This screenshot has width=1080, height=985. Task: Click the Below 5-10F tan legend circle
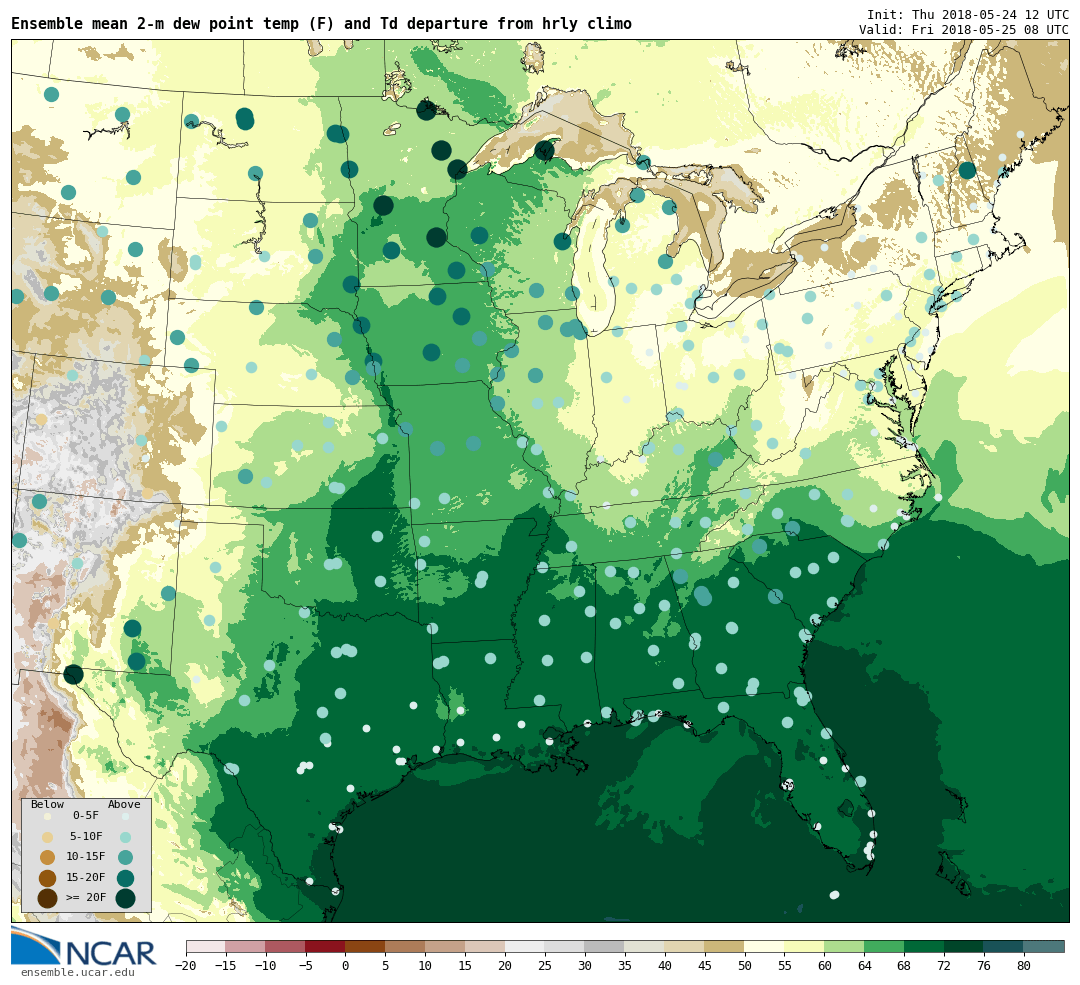click(x=48, y=837)
